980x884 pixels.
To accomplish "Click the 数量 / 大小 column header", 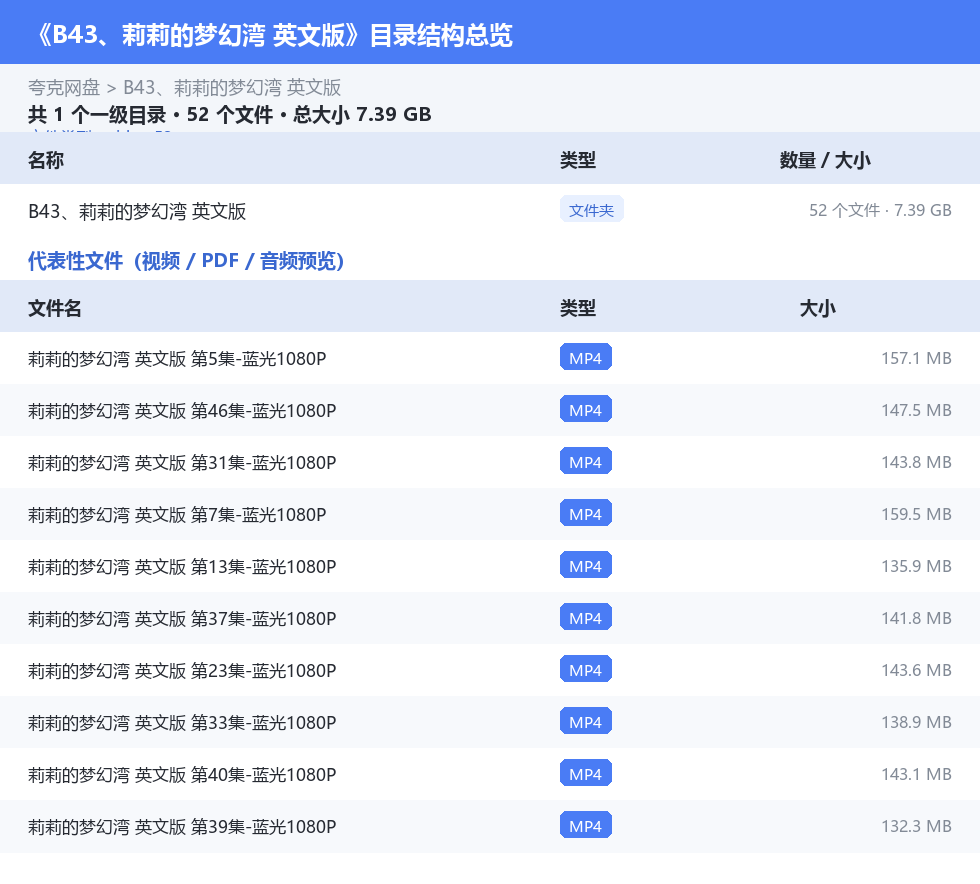I will click(825, 160).
